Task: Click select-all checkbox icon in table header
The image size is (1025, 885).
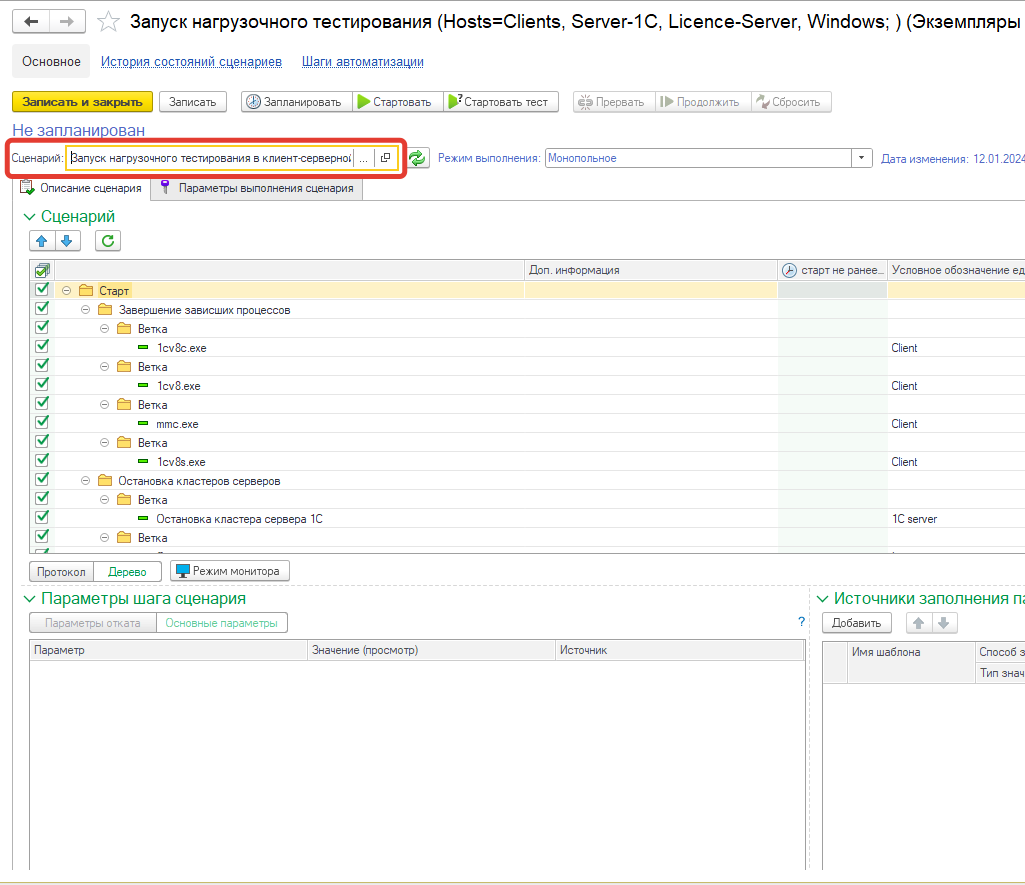Action: pyautogui.click(x=42, y=270)
